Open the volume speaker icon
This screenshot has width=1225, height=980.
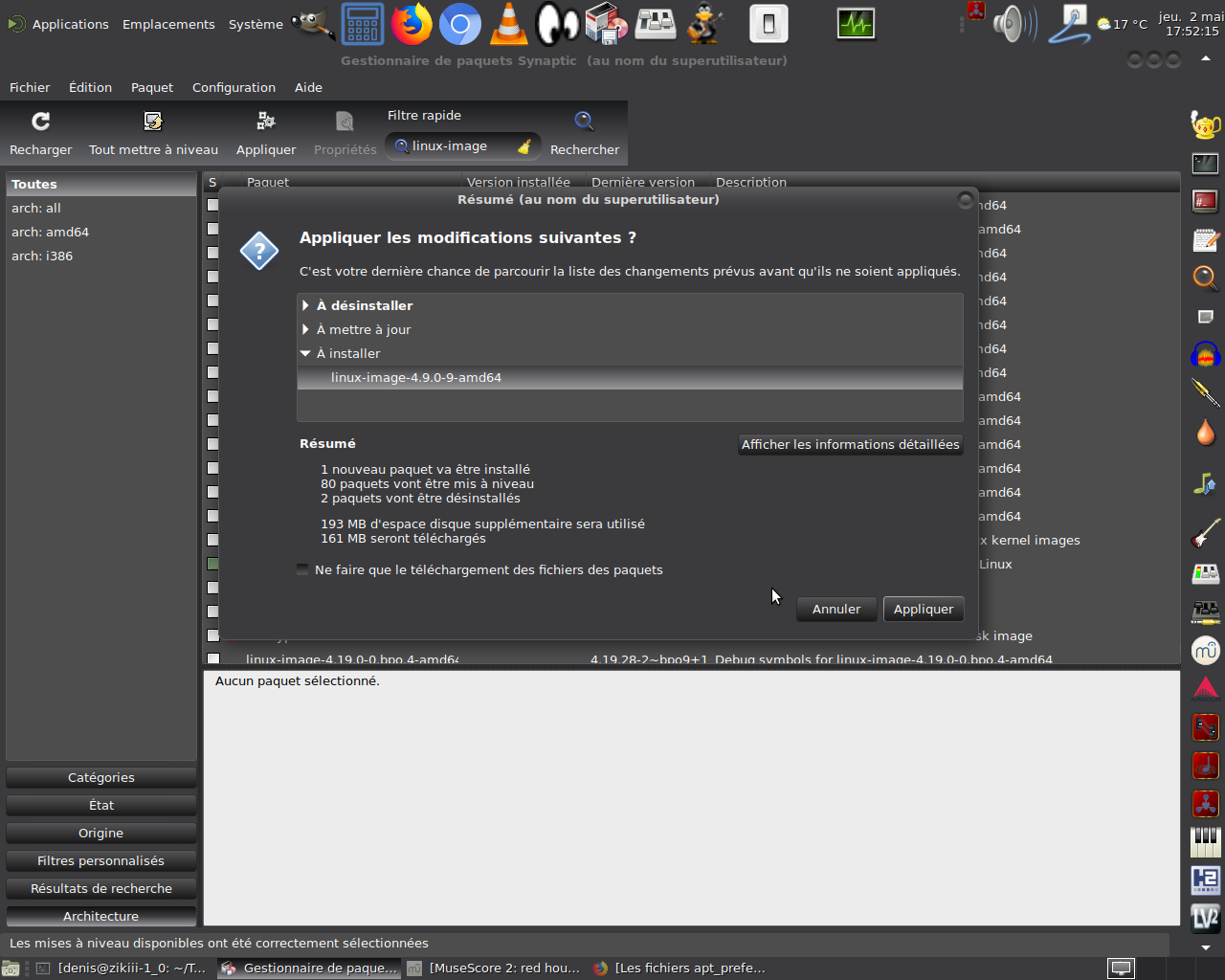coord(1013,25)
